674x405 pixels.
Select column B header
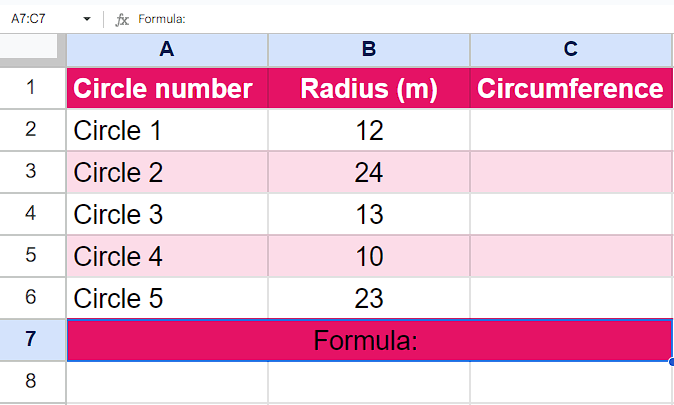[x=369, y=49]
